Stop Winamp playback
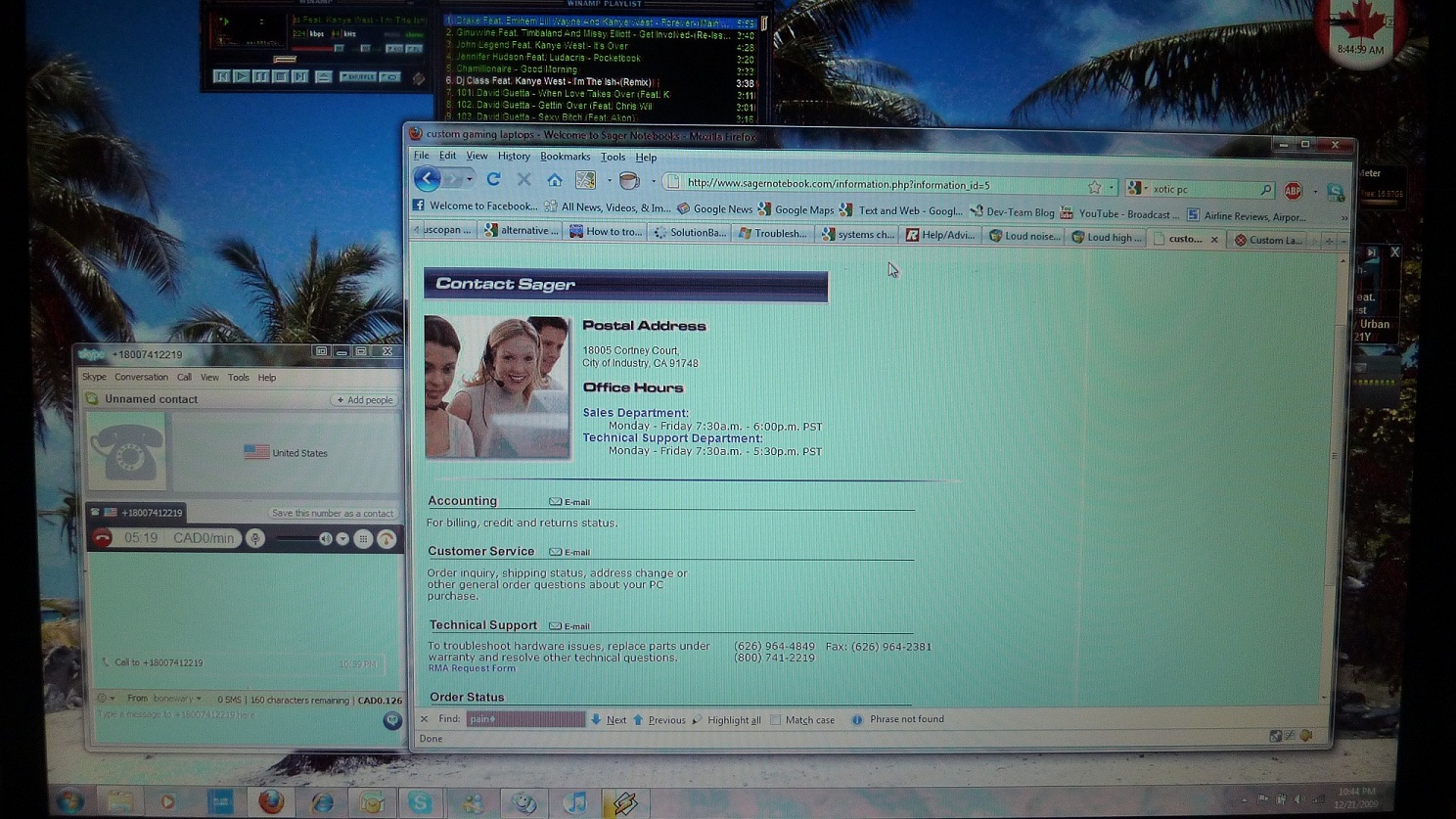This screenshot has height=819, width=1456. (281, 76)
